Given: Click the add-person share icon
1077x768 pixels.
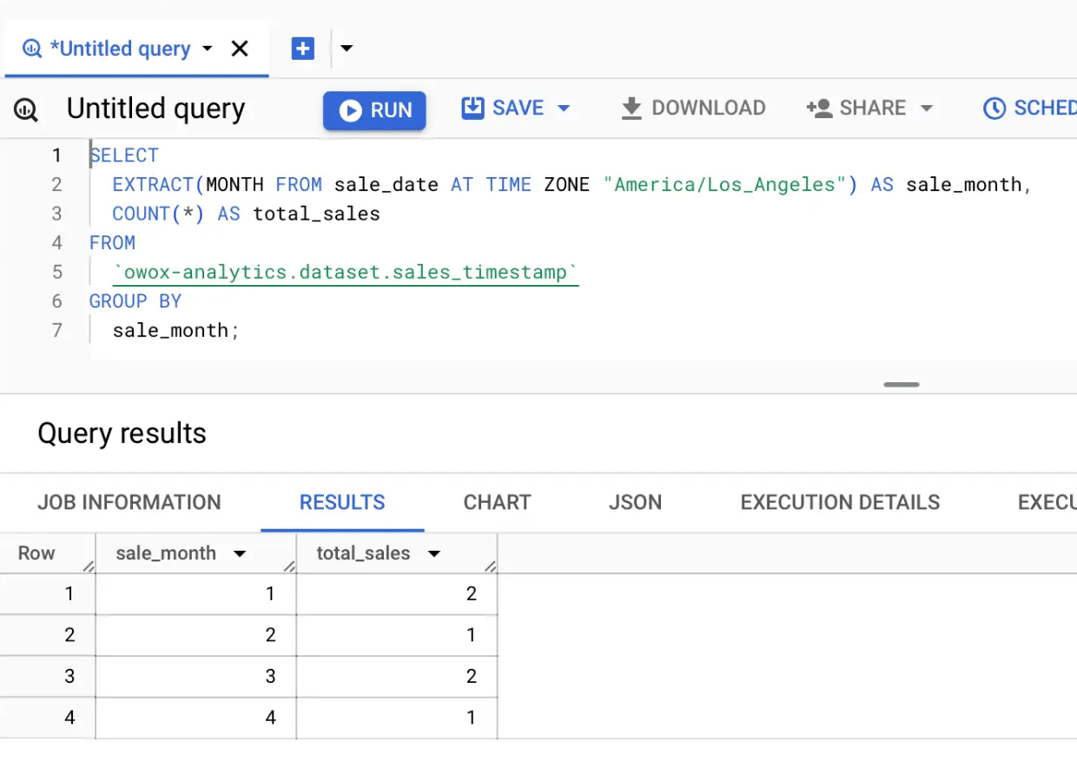Looking at the screenshot, I should click(x=819, y=108).
